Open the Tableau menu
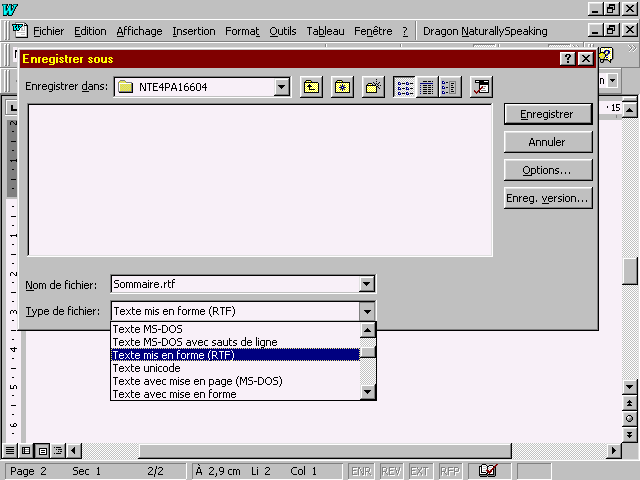 pyautogui.click(x=325, y=31)
